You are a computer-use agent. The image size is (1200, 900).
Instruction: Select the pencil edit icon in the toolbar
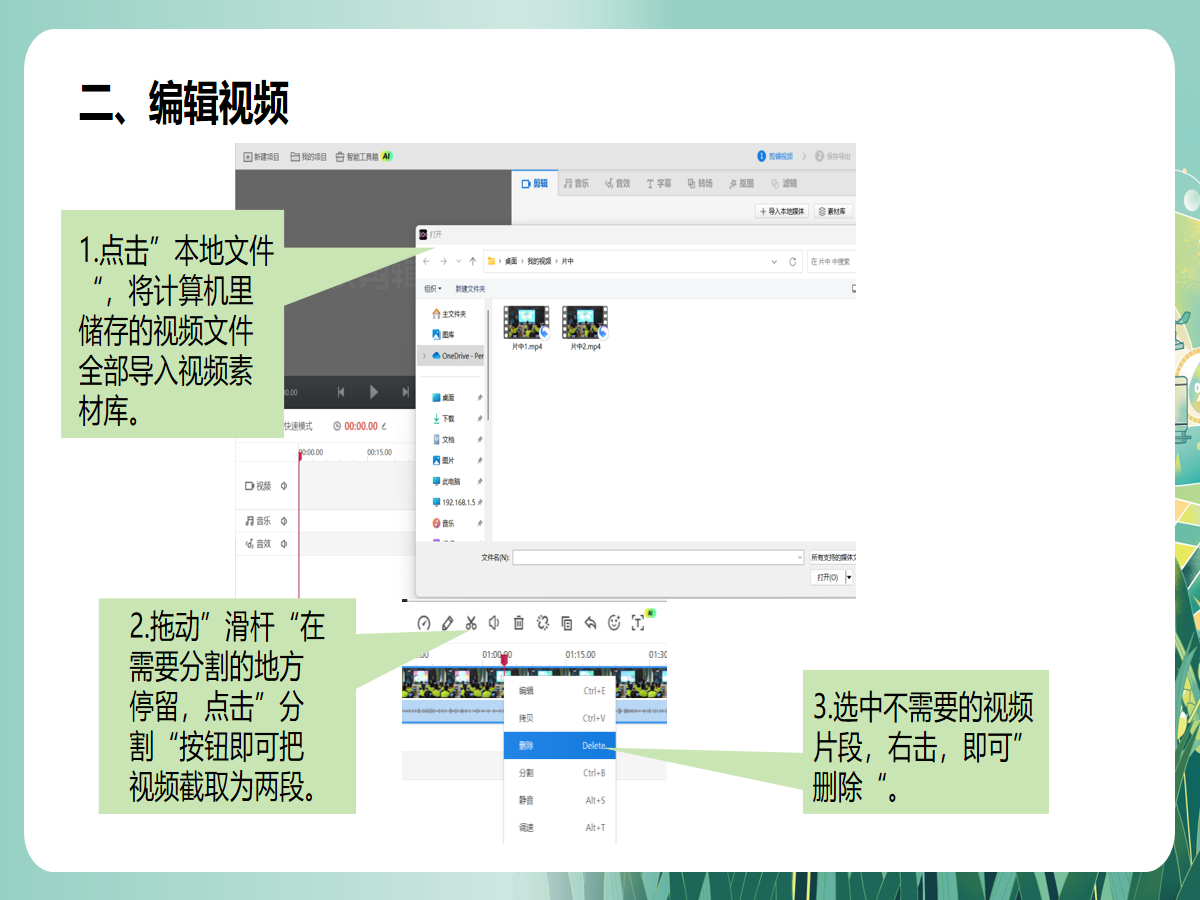pyautogui.click(x=447, y=623)
